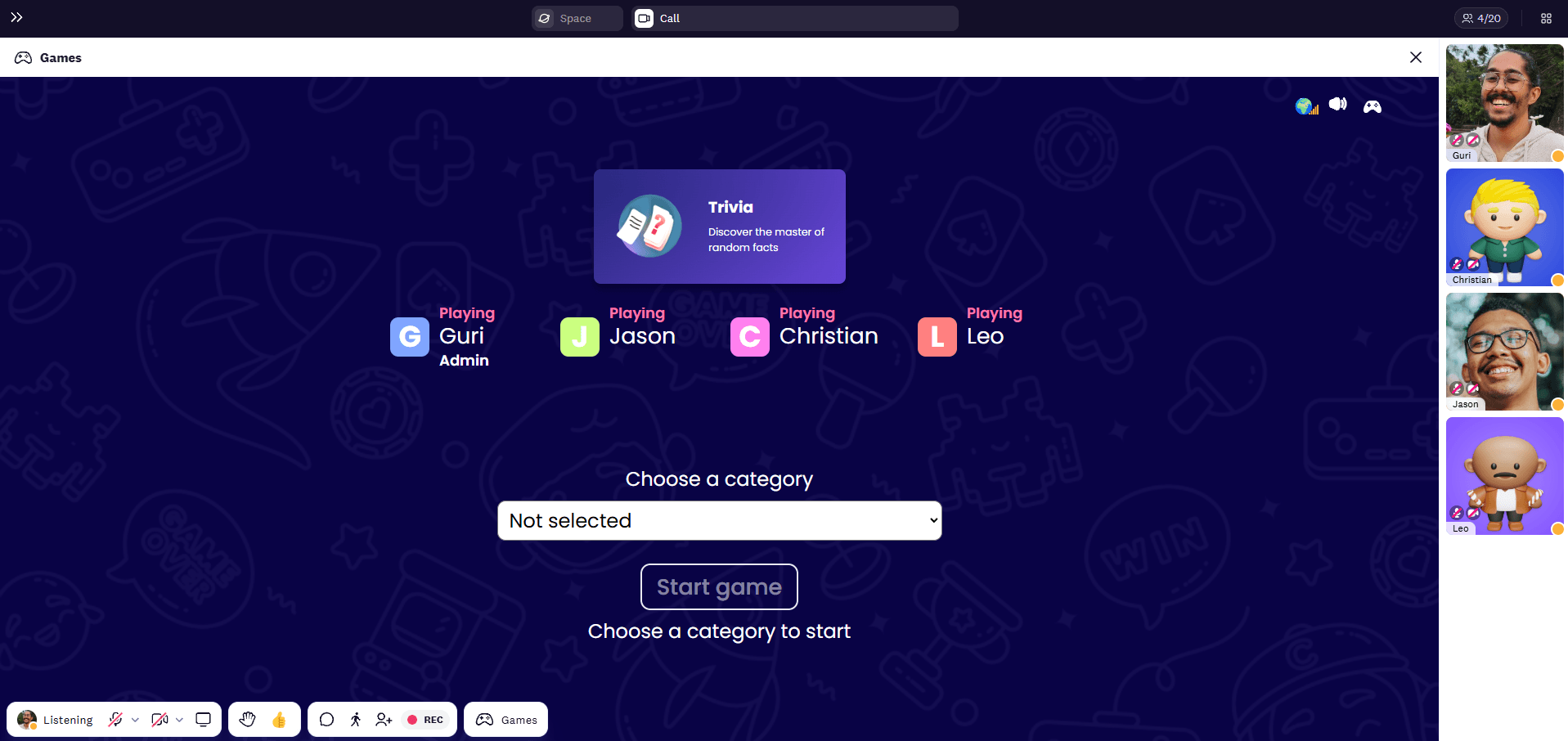Click the globe connection status icon
Viewport: 1568px width, 741px height.
point(1306,106)
